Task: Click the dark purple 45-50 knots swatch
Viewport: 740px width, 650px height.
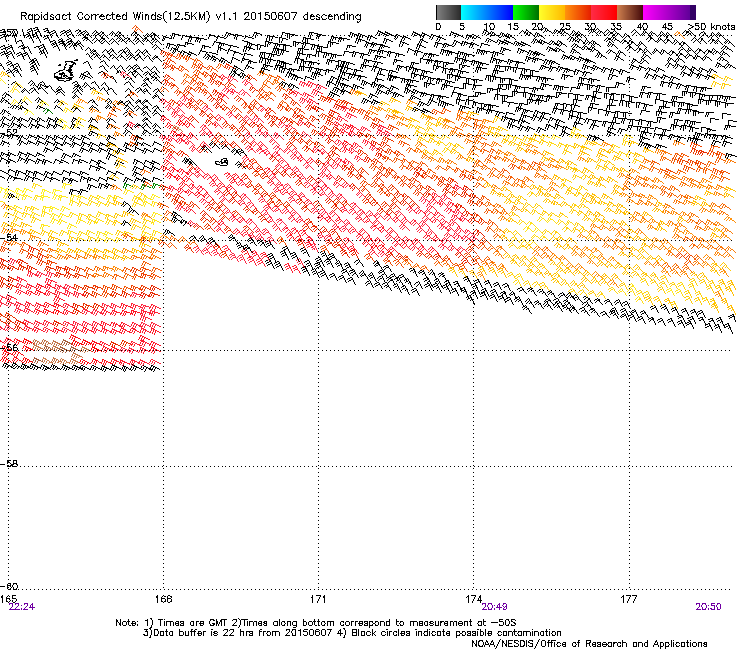Action: coord(682,12)
